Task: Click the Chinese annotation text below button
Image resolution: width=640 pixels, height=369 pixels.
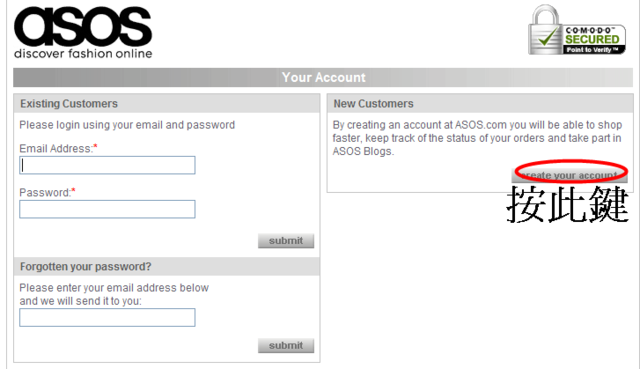Action: coord(567,204)
